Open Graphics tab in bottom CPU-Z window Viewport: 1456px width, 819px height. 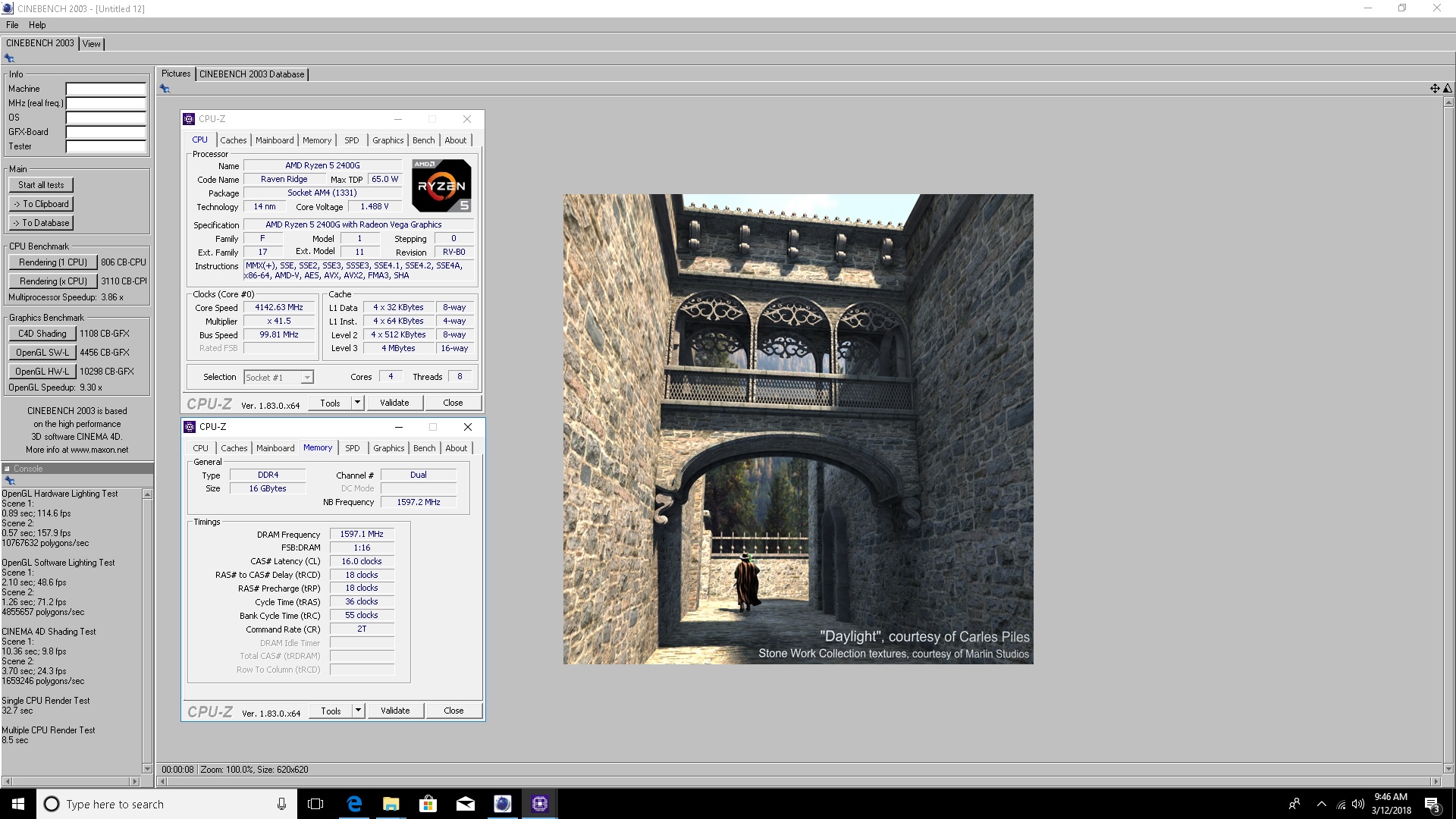[389, 448]
